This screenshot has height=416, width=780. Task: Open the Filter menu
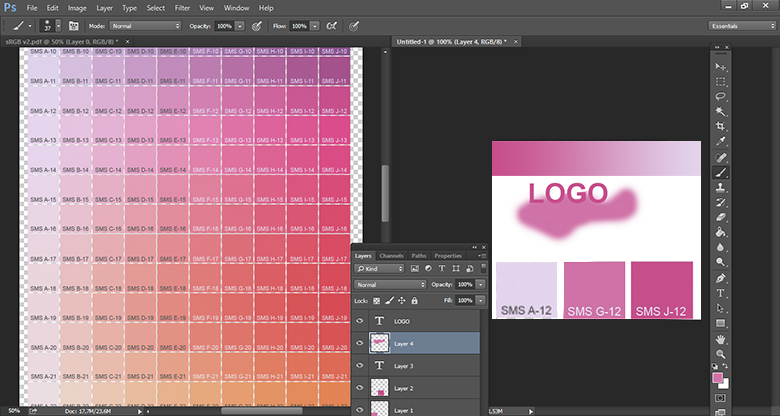[x=182, y=7]
